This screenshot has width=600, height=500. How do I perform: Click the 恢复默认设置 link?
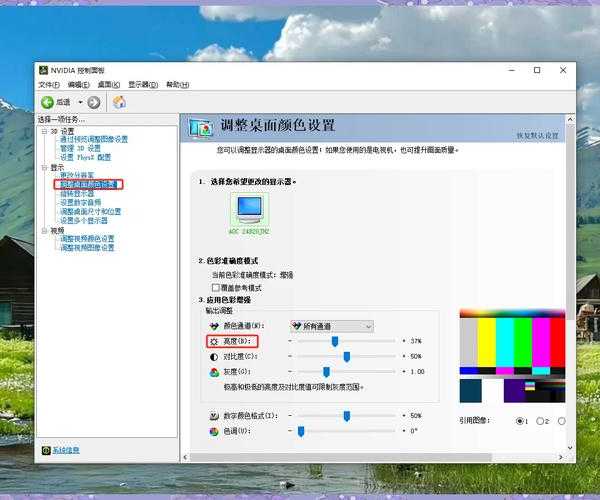click(537, 135)
